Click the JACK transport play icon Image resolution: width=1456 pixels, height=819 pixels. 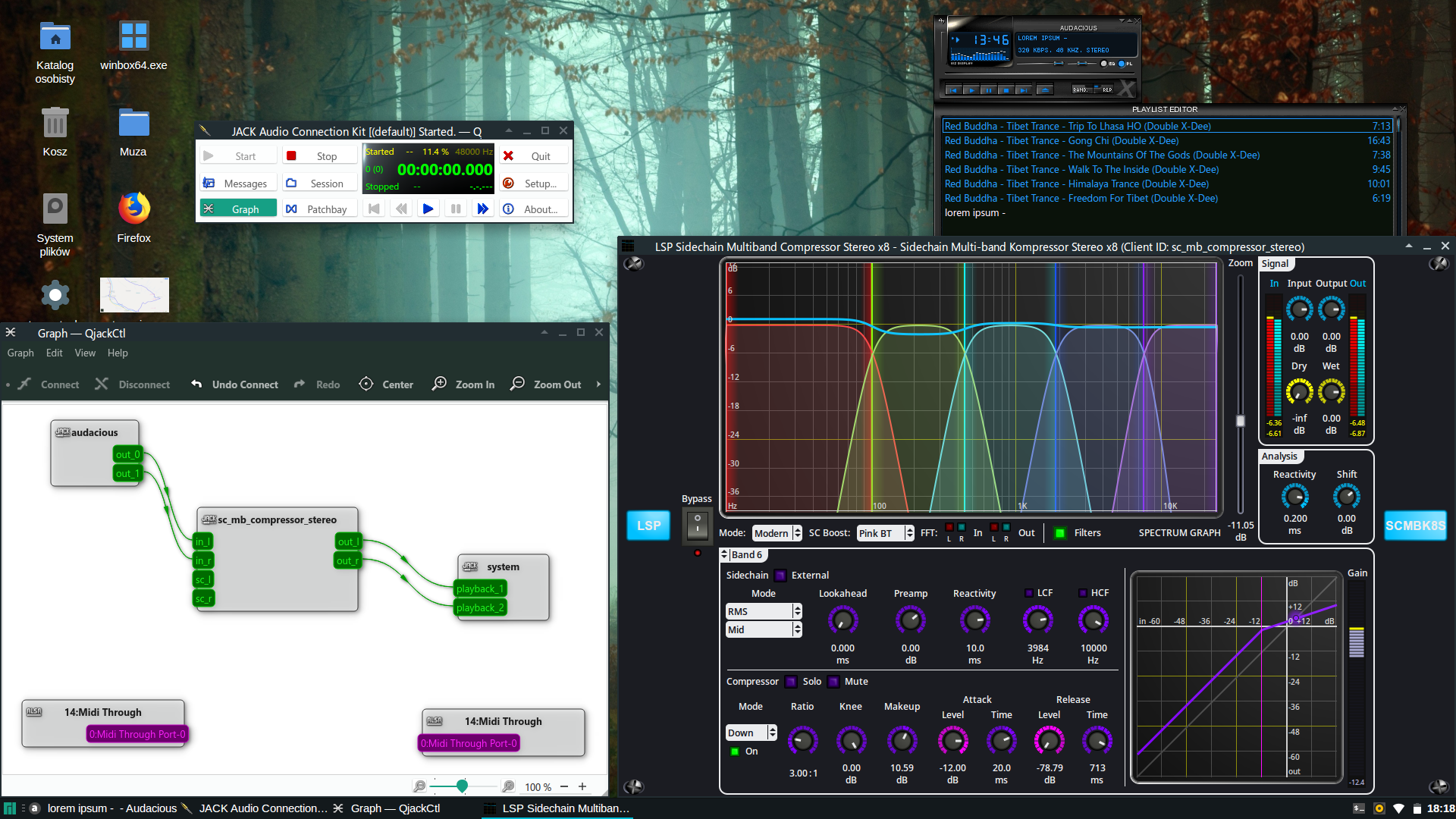(428, 209)
